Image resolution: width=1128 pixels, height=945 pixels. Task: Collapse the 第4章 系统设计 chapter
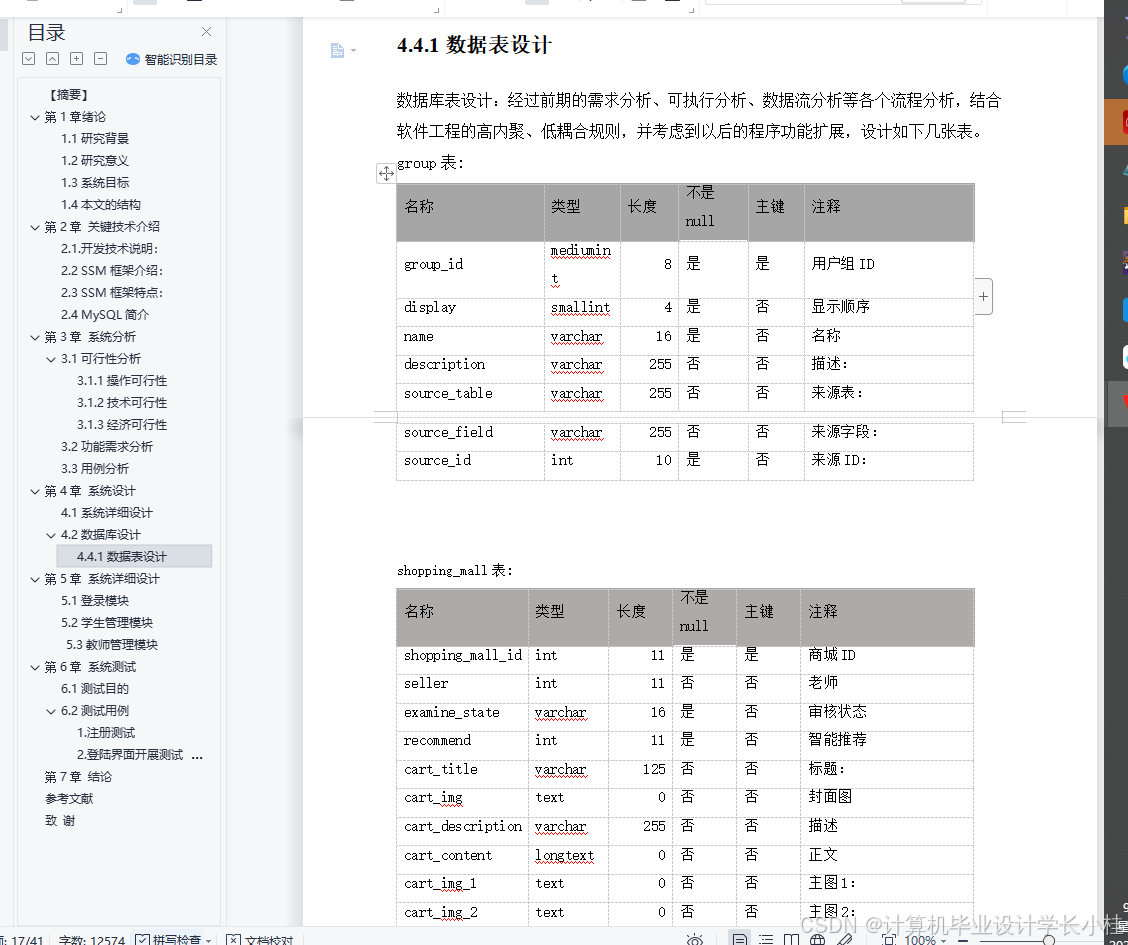[x=34, y=491]
